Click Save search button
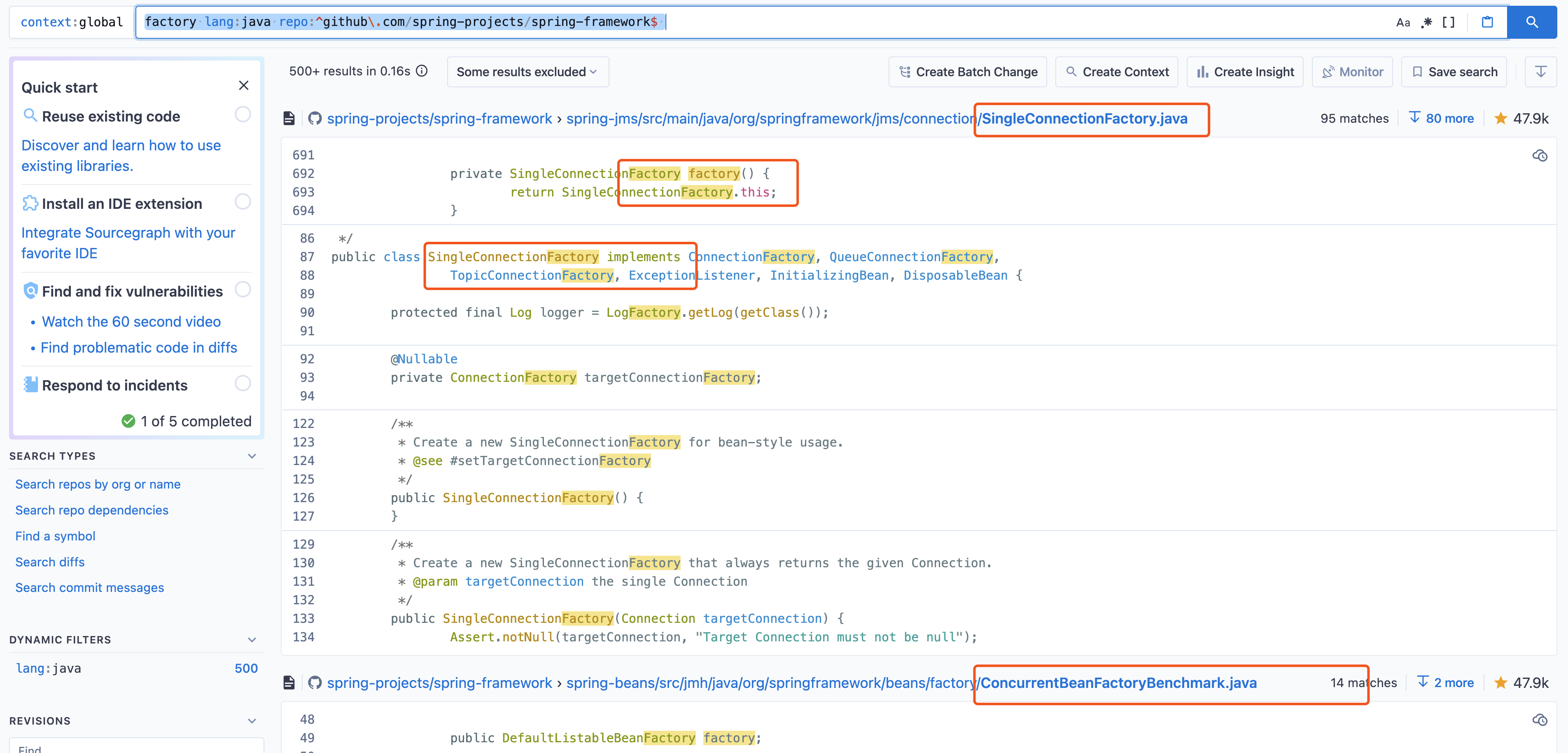The image size is (1568, 753). pos(1454,72)
